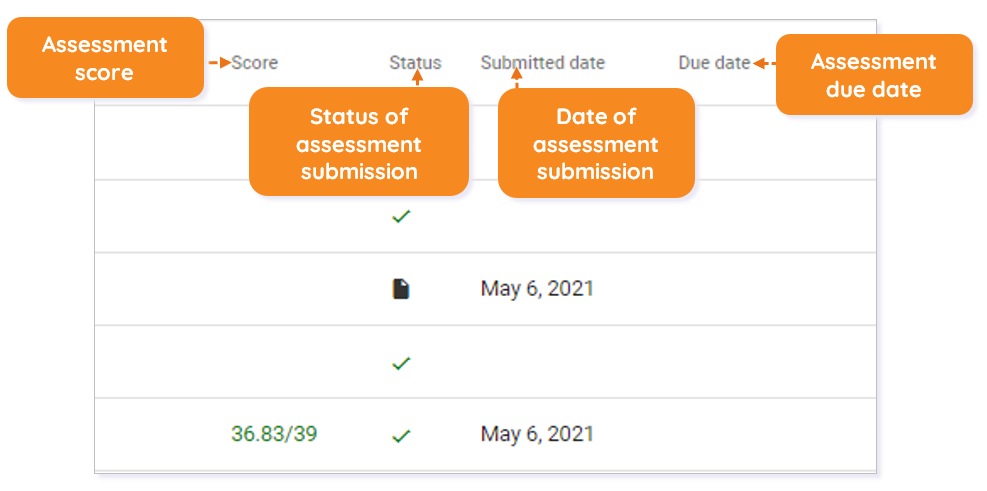Select the Due date column header
Viewport: 987px width, 491px height.
click(714, 63)
